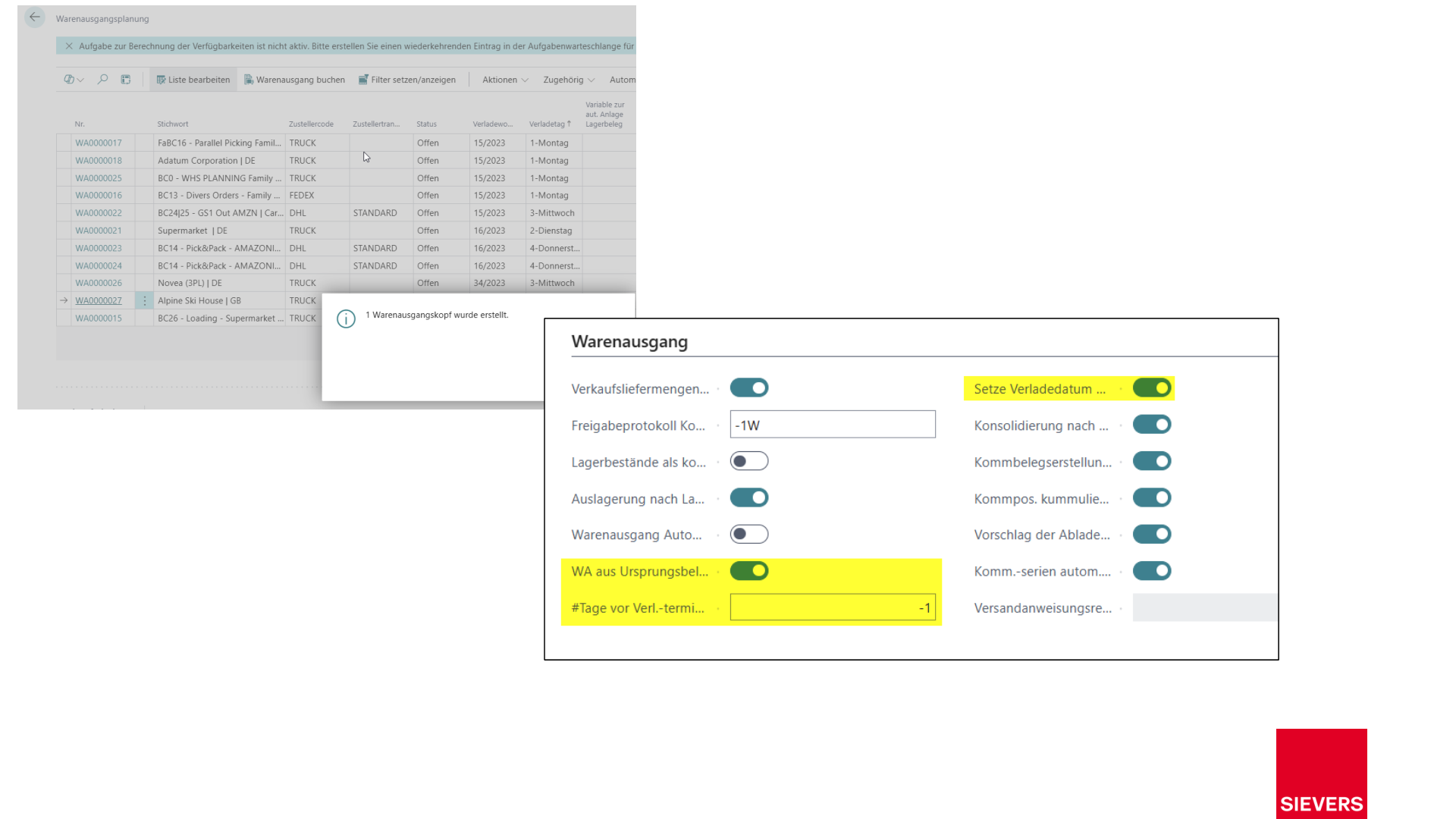Viewport: 1456px width, 819px height.
Task: Open document WA0000016
Action: [x=99, y=196]
